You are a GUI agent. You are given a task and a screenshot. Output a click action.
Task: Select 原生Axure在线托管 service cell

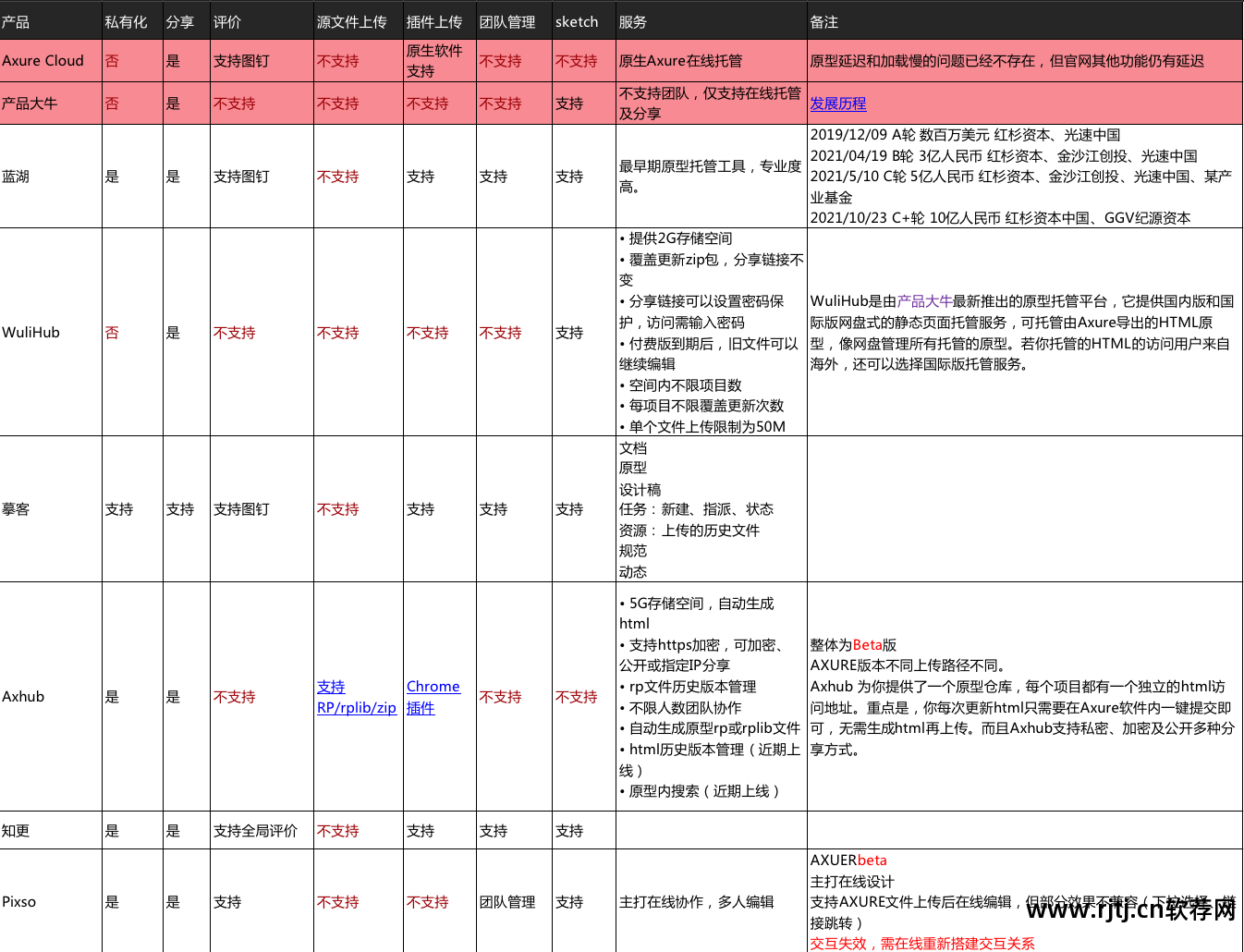click(x=712, y=61)
